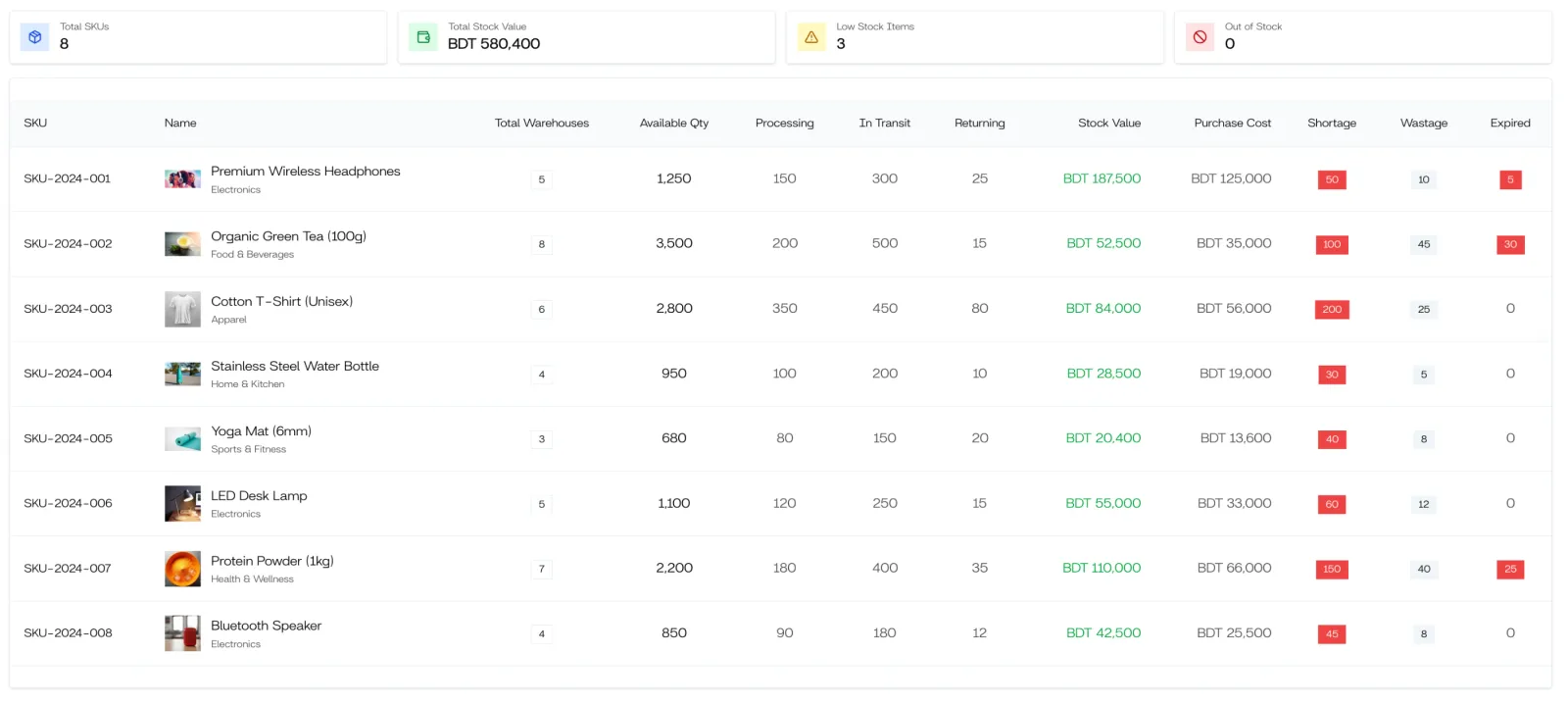Click available quantity 3,500
Viewport: 1568px width, 704px height.
674,244
